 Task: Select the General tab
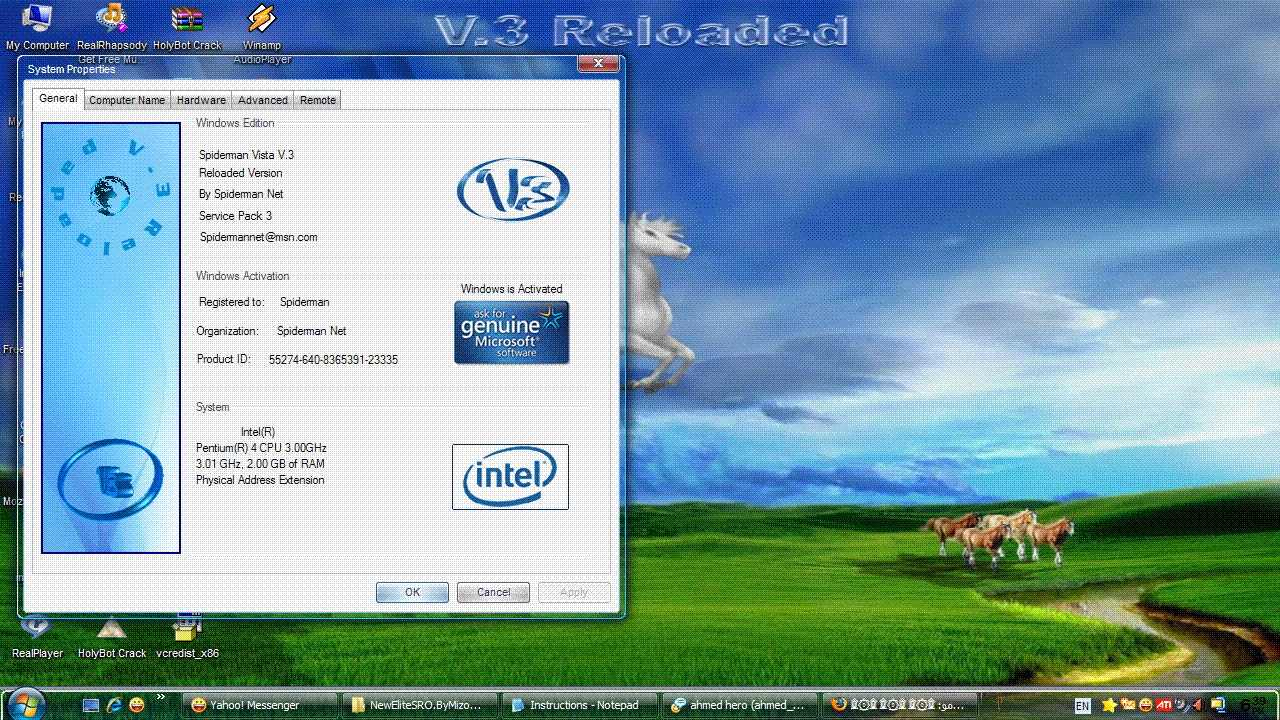click(x=58, y=99)
